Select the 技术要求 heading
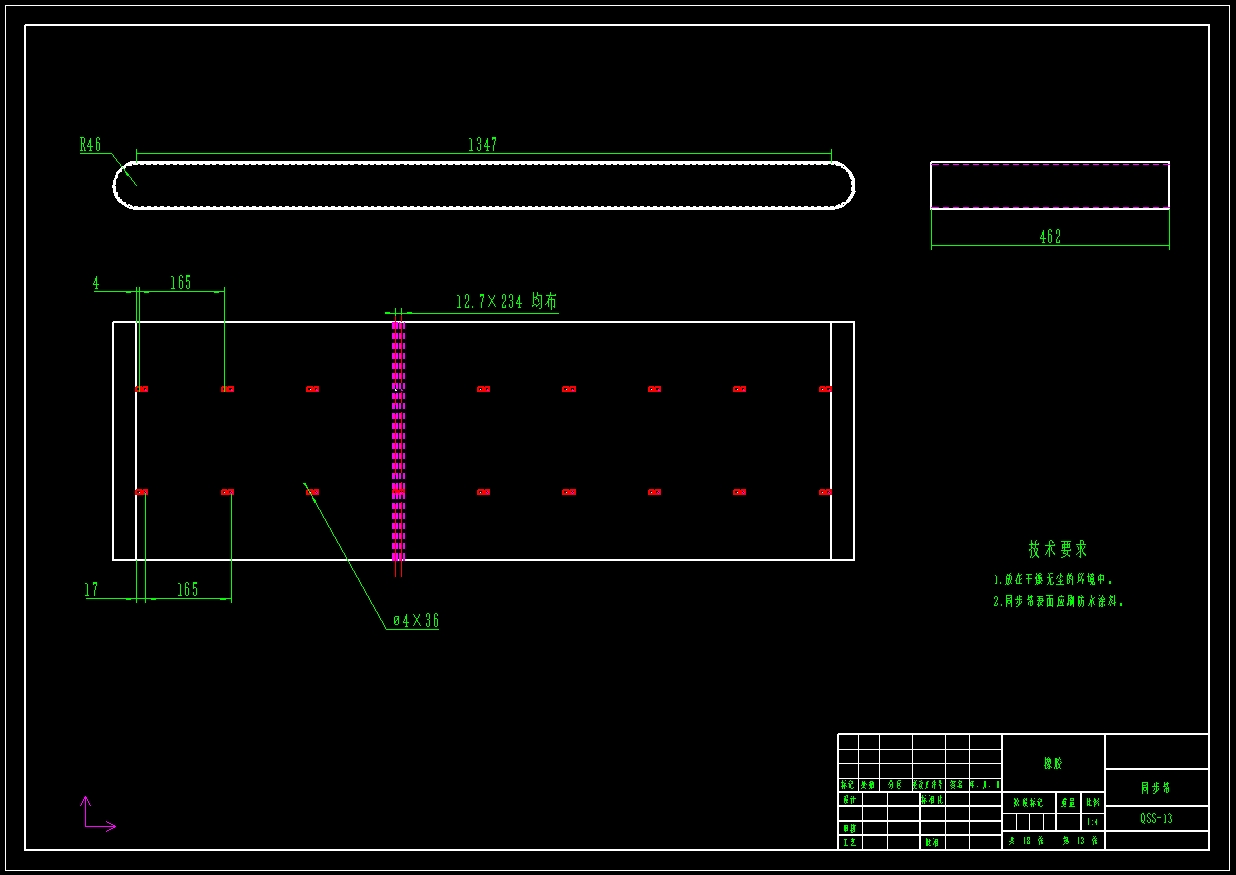Viewport: 1236px width, 875px height. (x=1058, y=549)
